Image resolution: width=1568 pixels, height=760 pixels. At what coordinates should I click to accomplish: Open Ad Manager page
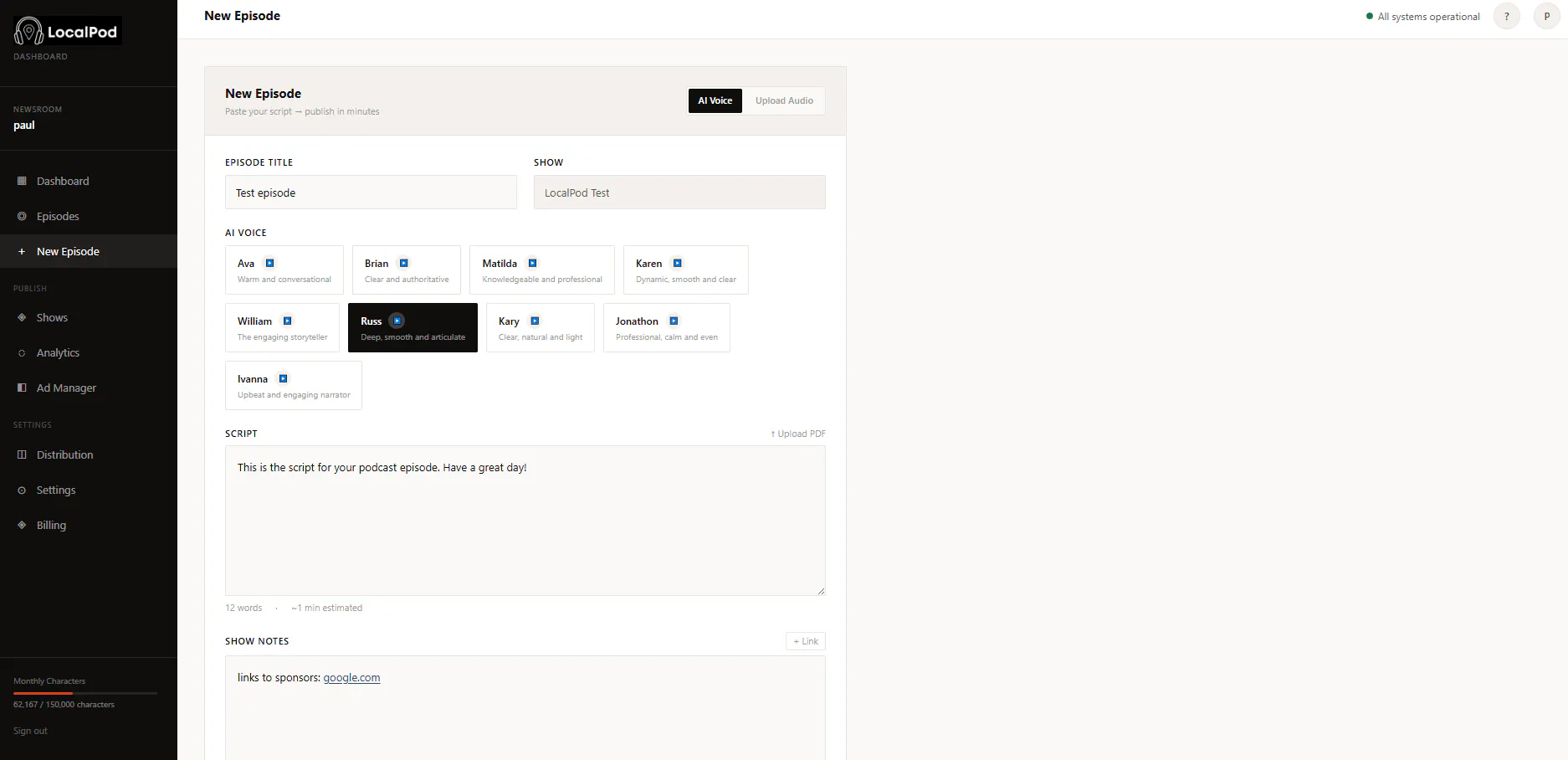(x=89, y=388)
